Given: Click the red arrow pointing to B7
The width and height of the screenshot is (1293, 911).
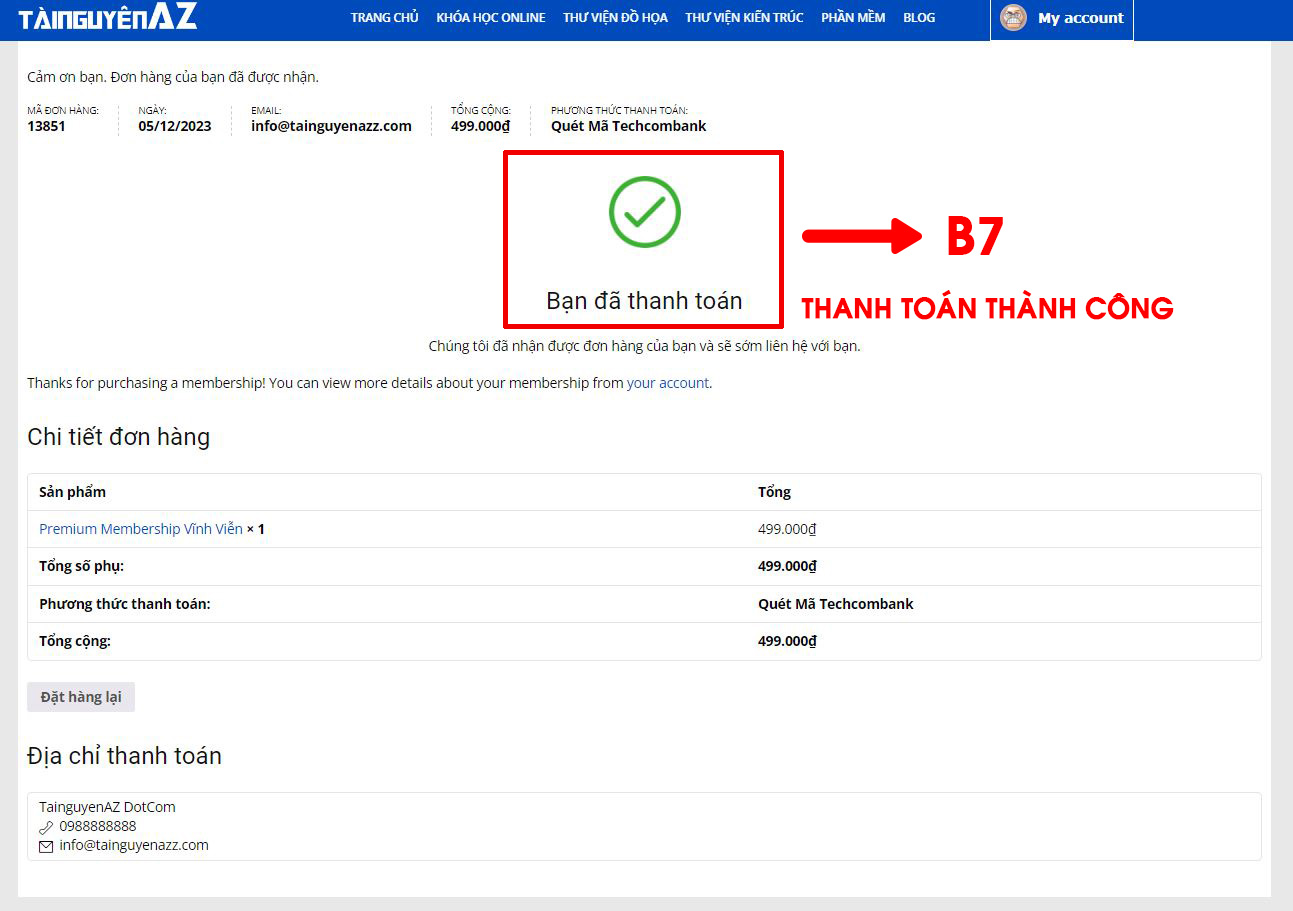Looking at the screenshot, I should 861,236.
